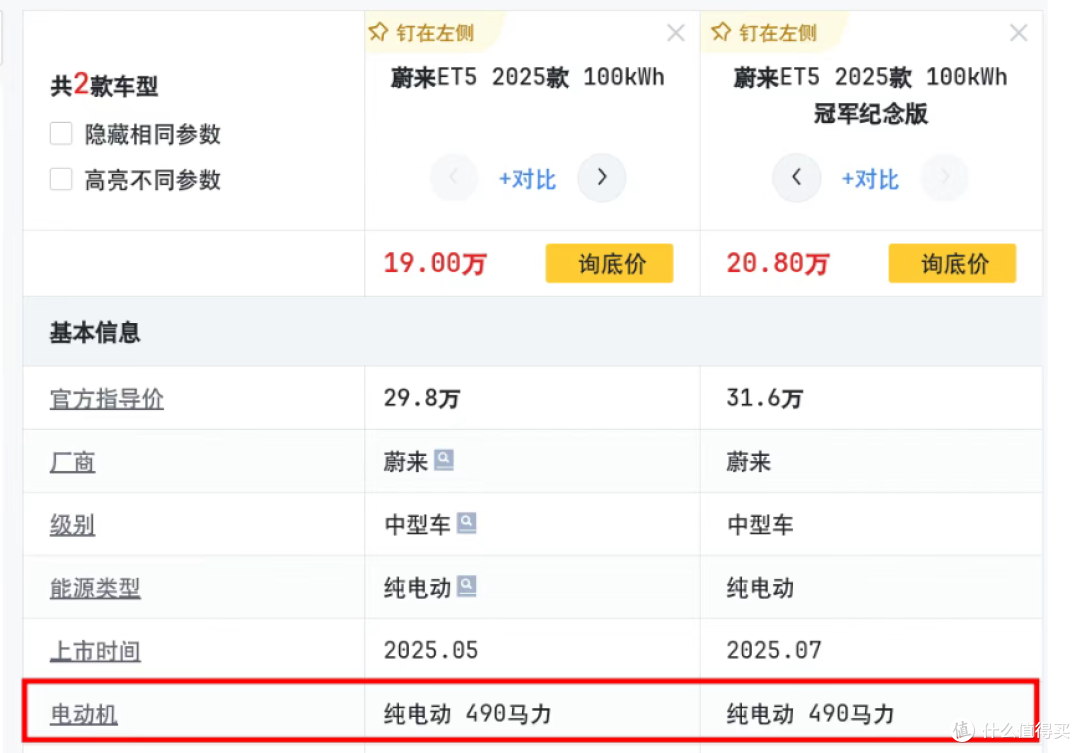Click 询底价 button next to 20.80万
This screenshot has height=753, width=1080.
[952, 263]
